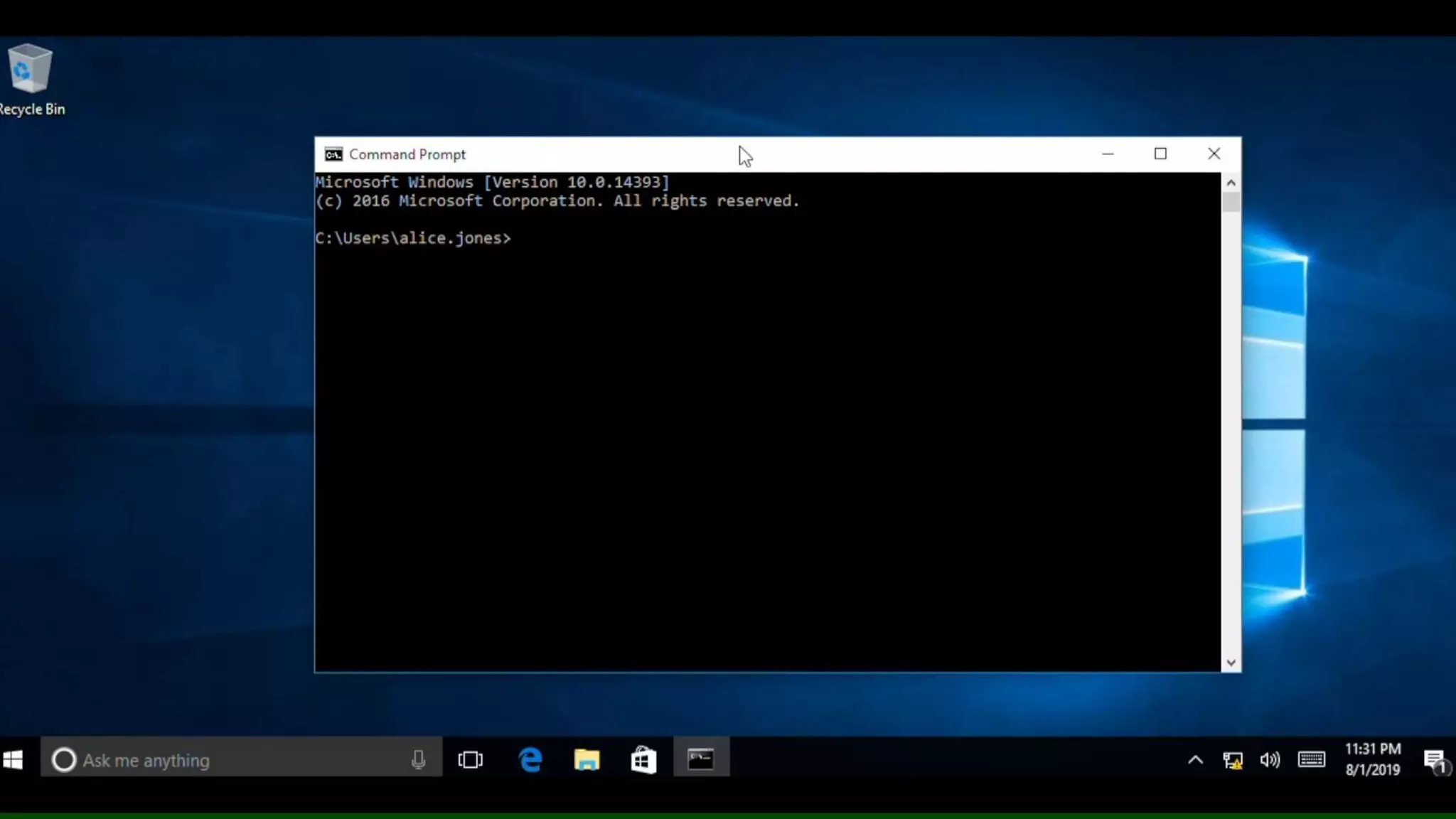Click the Cortana circle icon
The image size is (1456, 819).
point(64,760)
